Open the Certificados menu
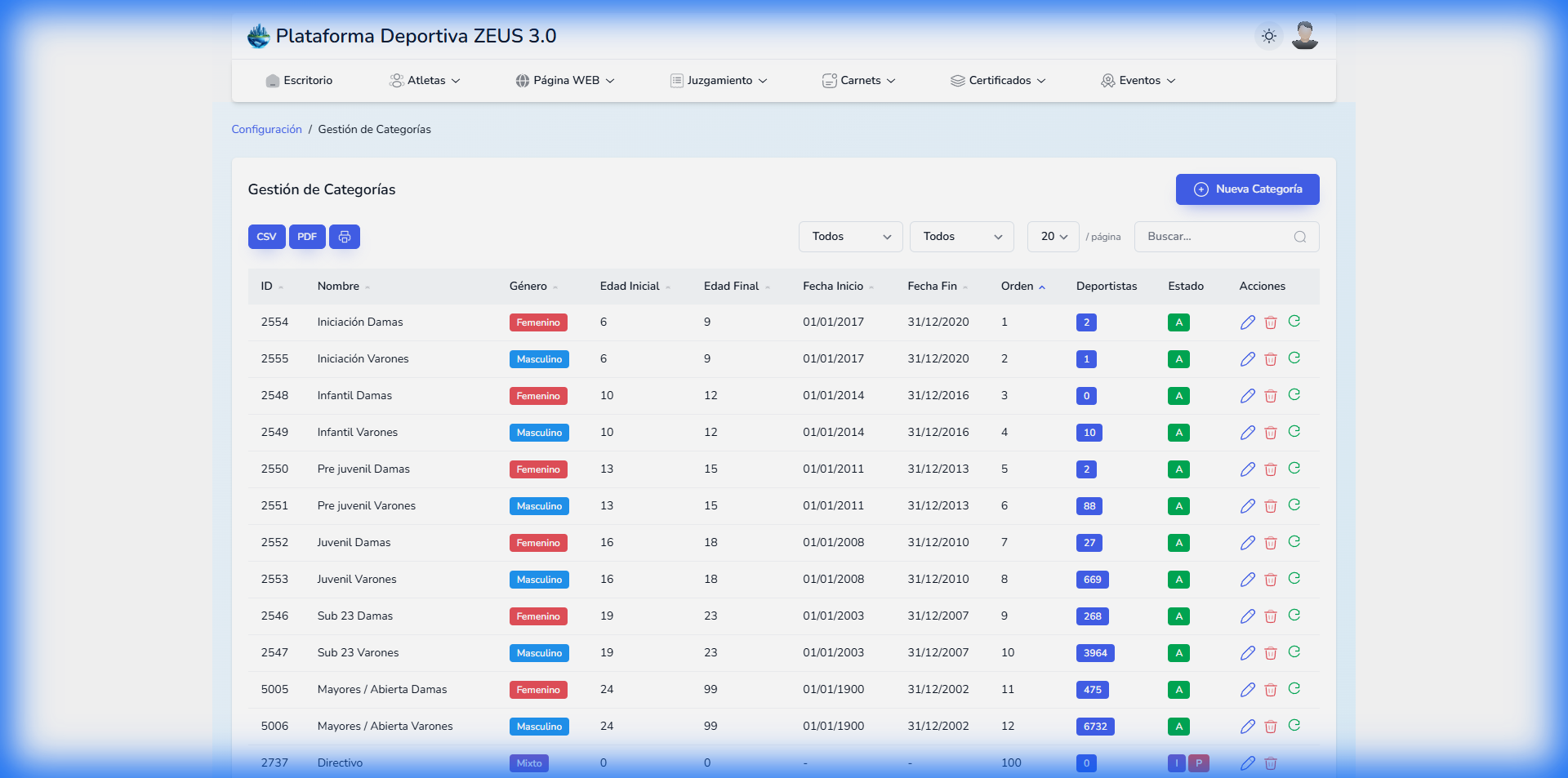This screenshot has width=1568, height=778. click(998, 81)
